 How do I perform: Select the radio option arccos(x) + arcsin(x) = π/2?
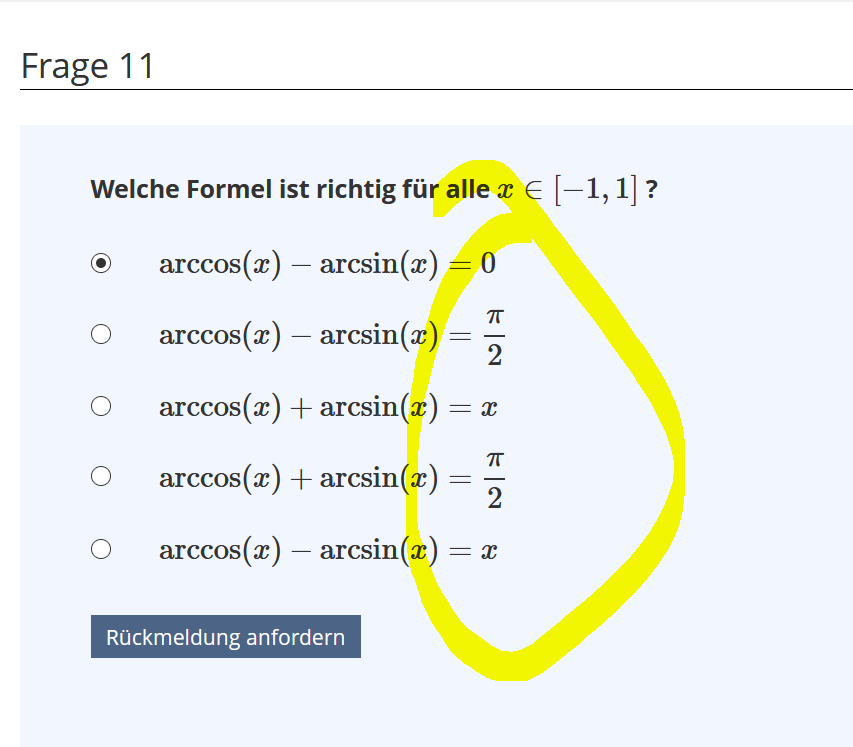coord(100,477)
